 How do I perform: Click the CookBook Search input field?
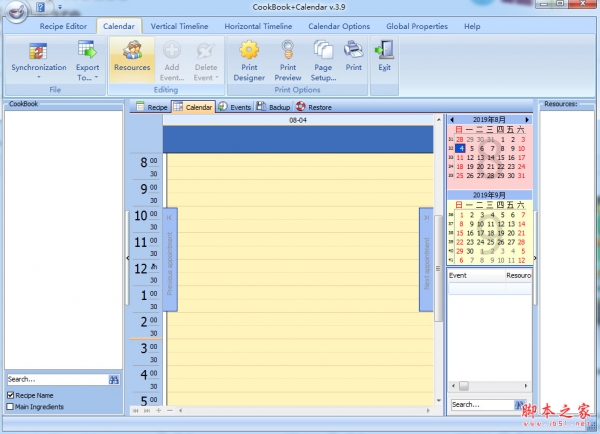57,380
